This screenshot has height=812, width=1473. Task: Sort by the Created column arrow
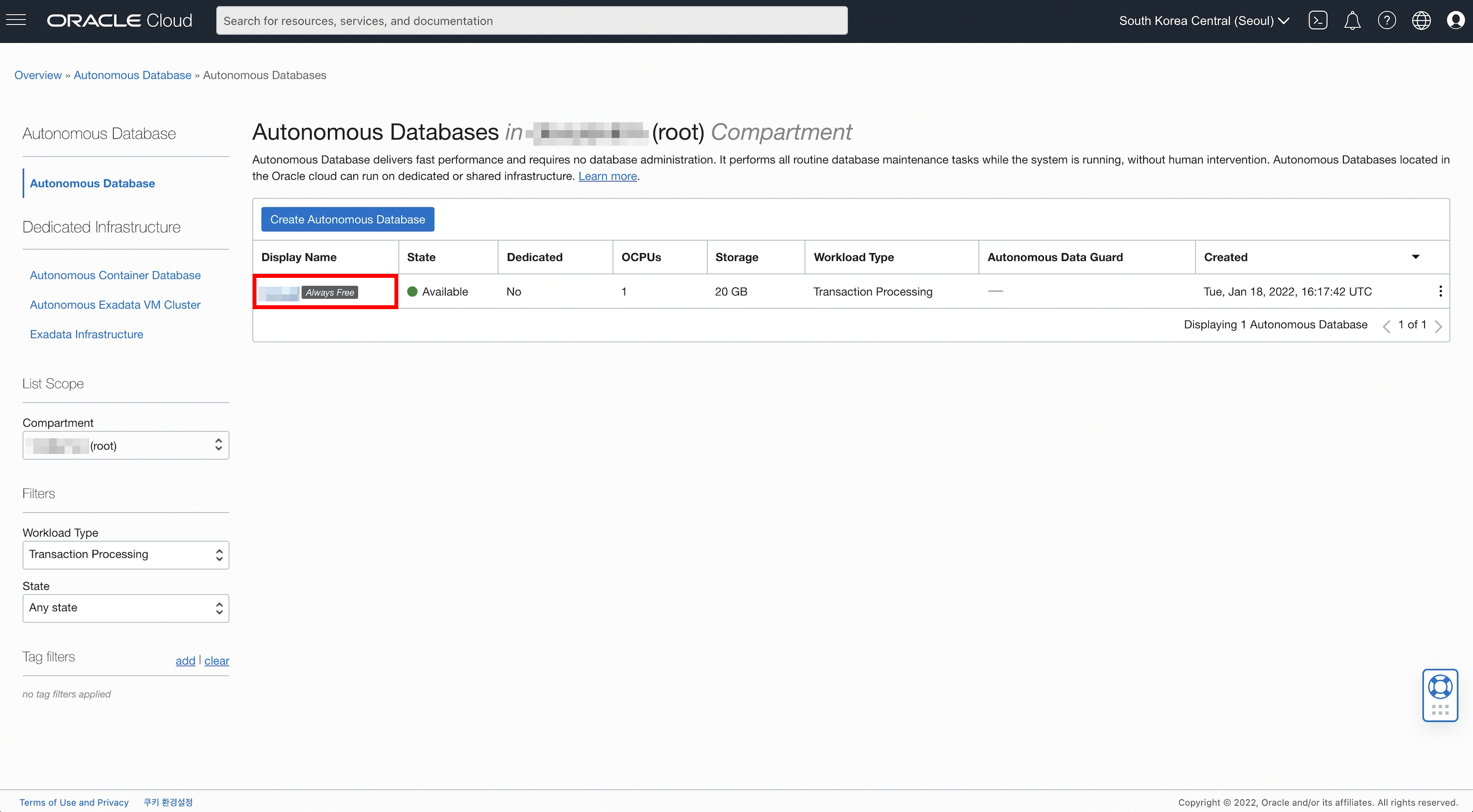pos(1415,257)
